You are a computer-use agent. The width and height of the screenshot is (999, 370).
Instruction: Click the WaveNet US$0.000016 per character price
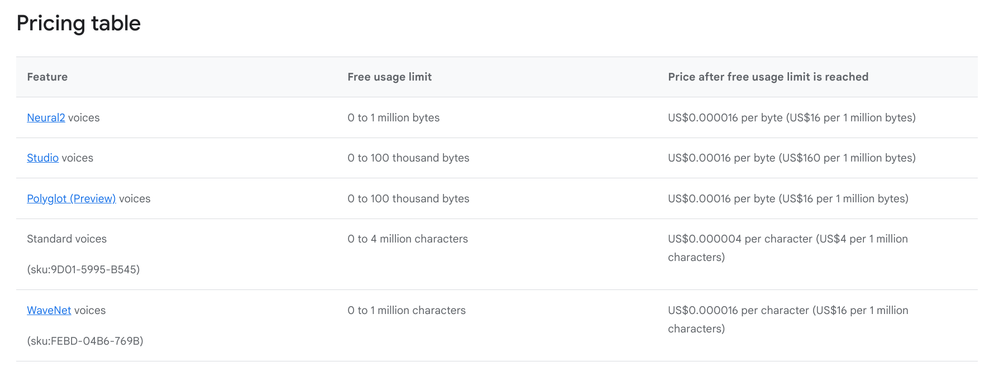[x=788, y=320]
